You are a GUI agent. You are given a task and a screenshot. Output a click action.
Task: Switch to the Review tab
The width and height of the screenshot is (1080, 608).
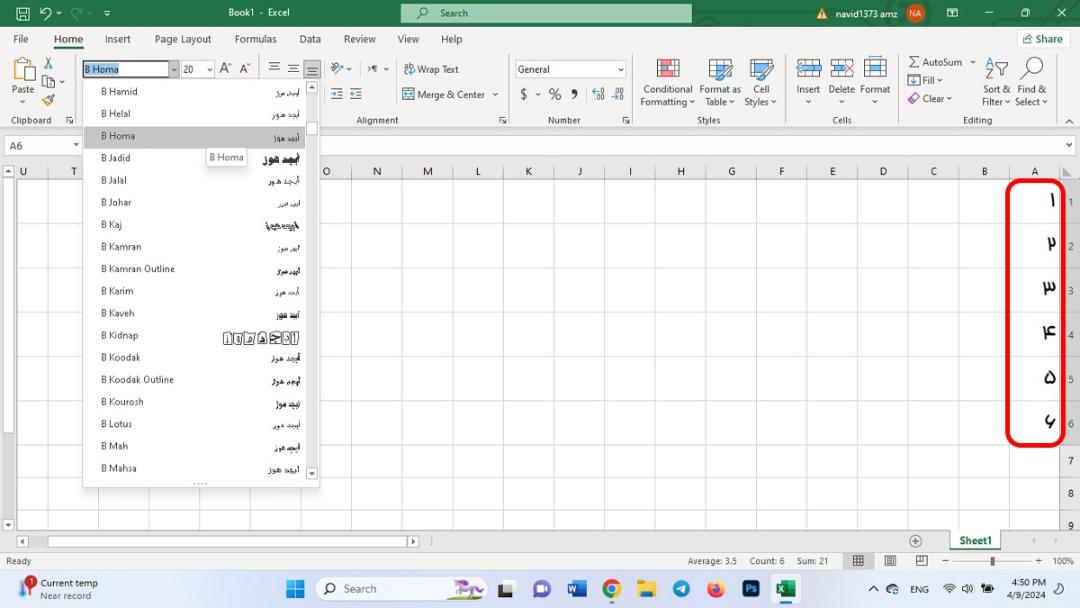pyautogui.click(x=360, y=39)
